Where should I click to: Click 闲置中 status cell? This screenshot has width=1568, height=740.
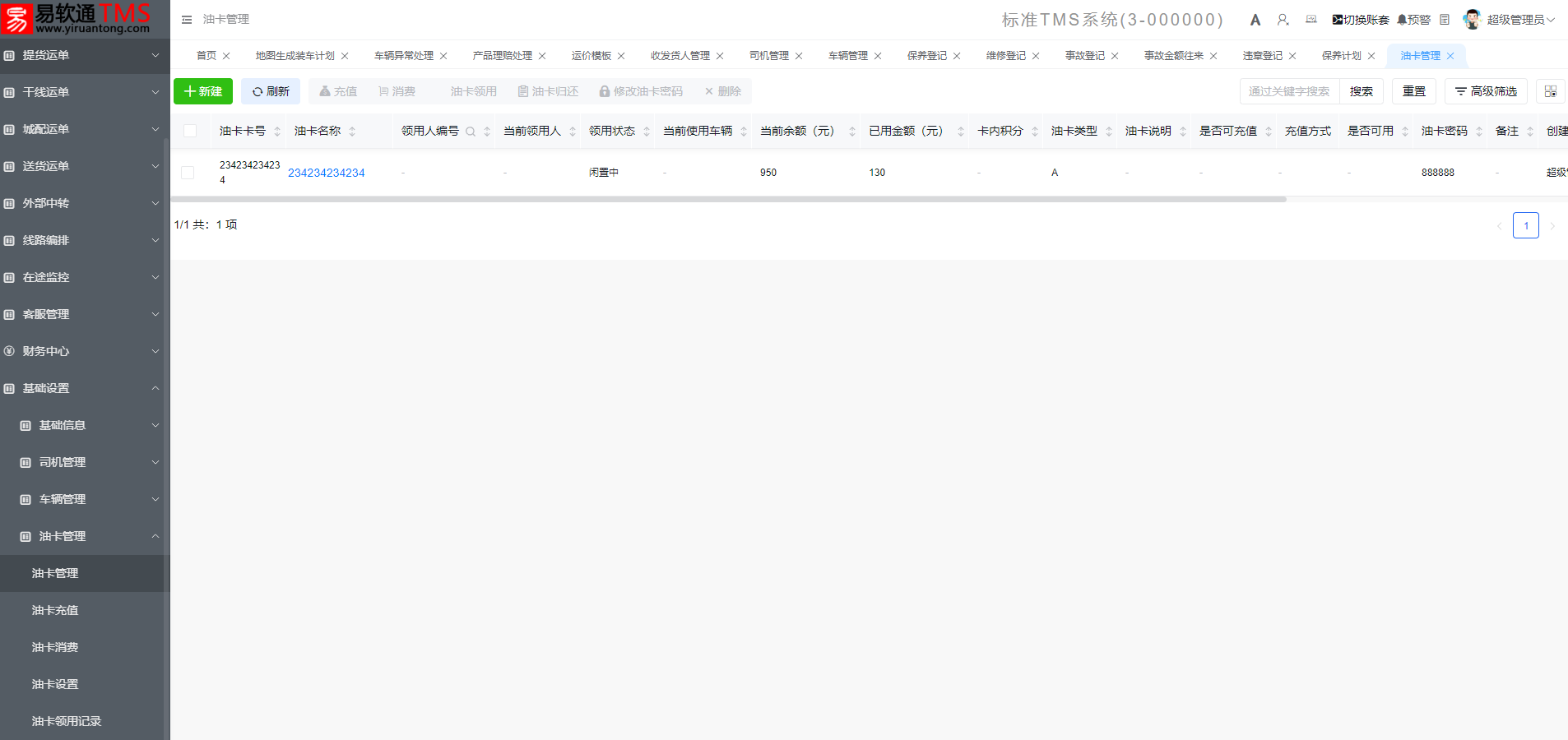[603, 173]
